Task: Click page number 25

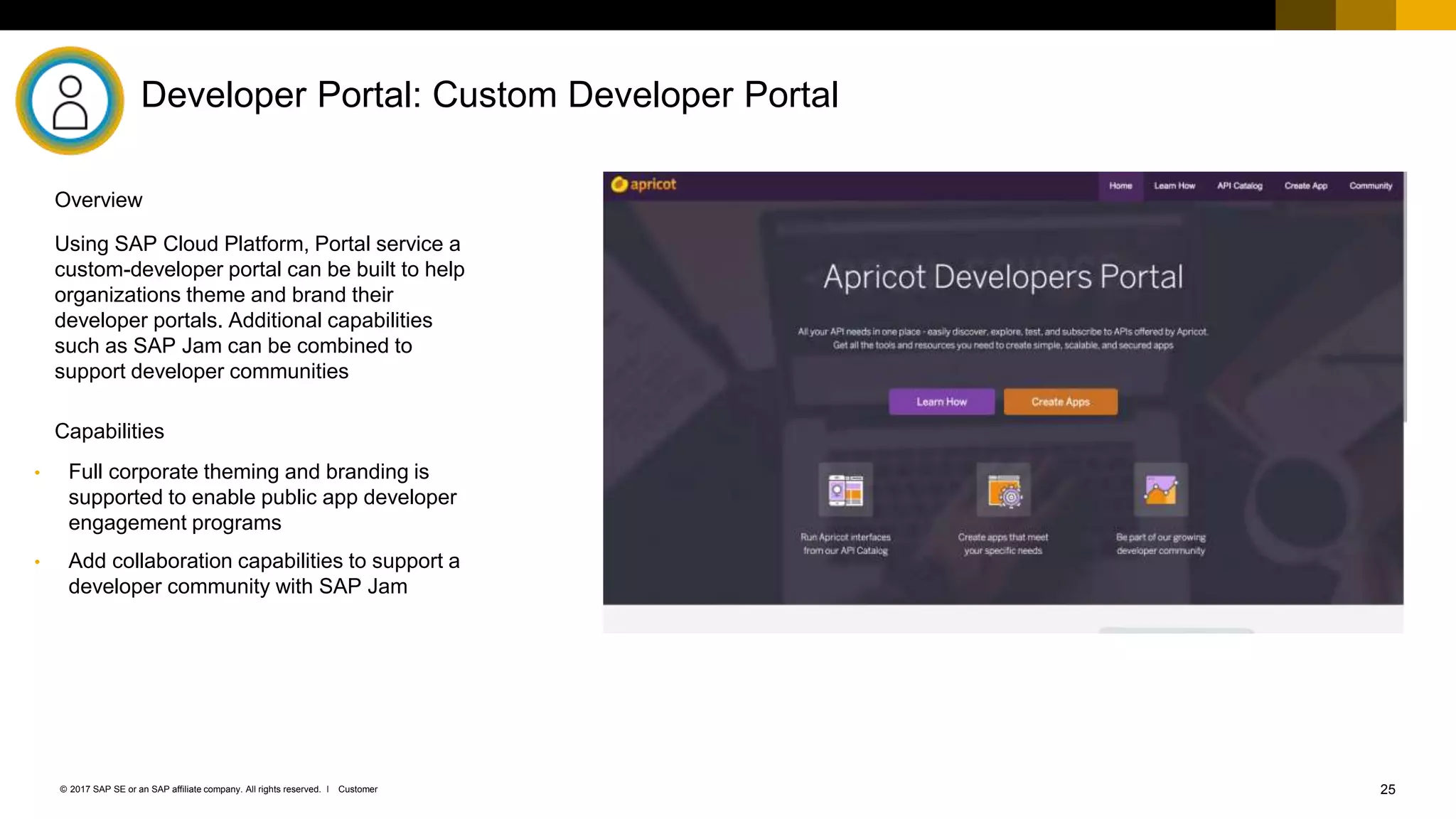Action: (1388, 789)
